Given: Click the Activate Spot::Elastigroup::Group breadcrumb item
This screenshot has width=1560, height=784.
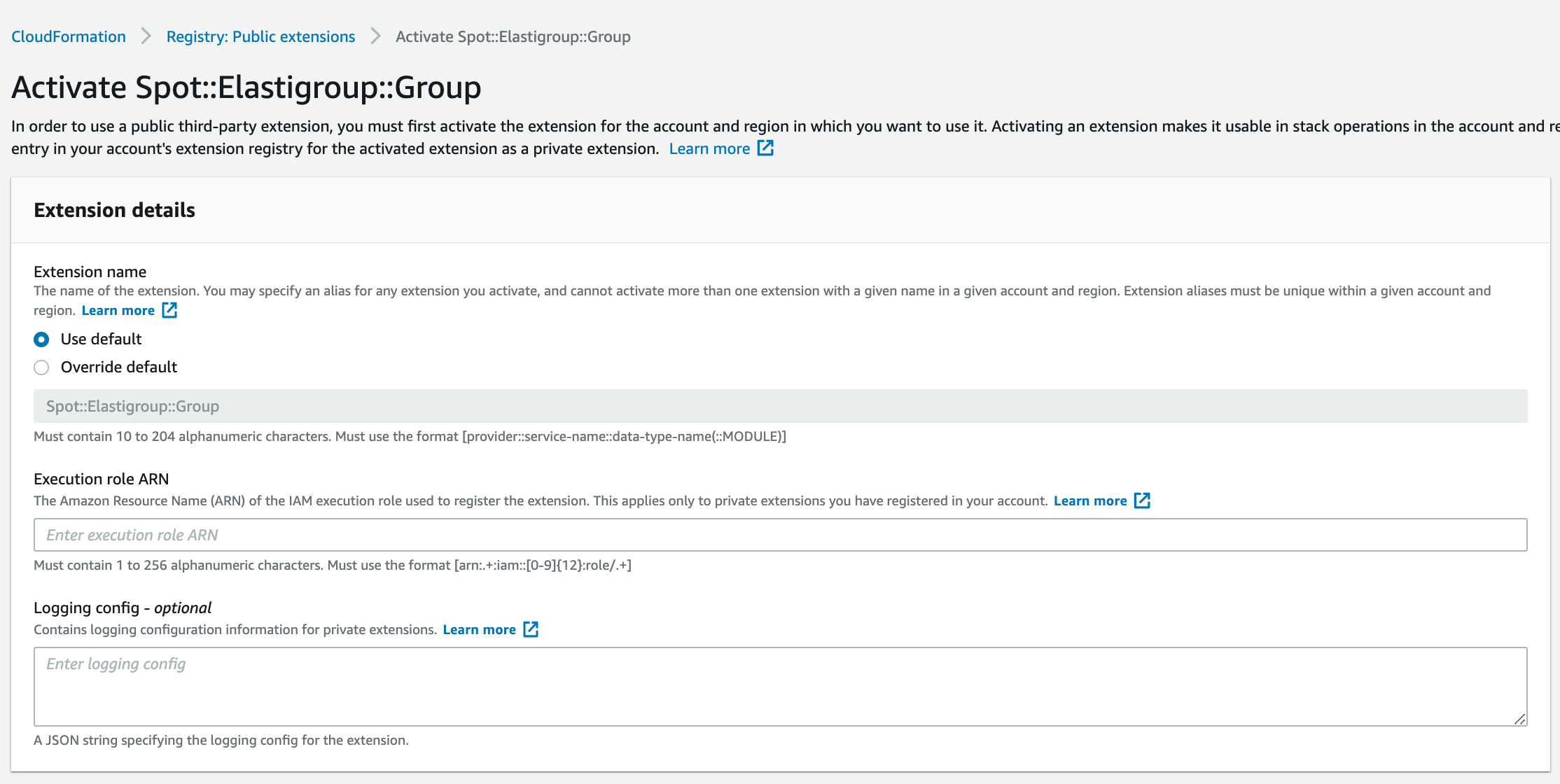Looking at the screenshot, I should coord(513,36).
